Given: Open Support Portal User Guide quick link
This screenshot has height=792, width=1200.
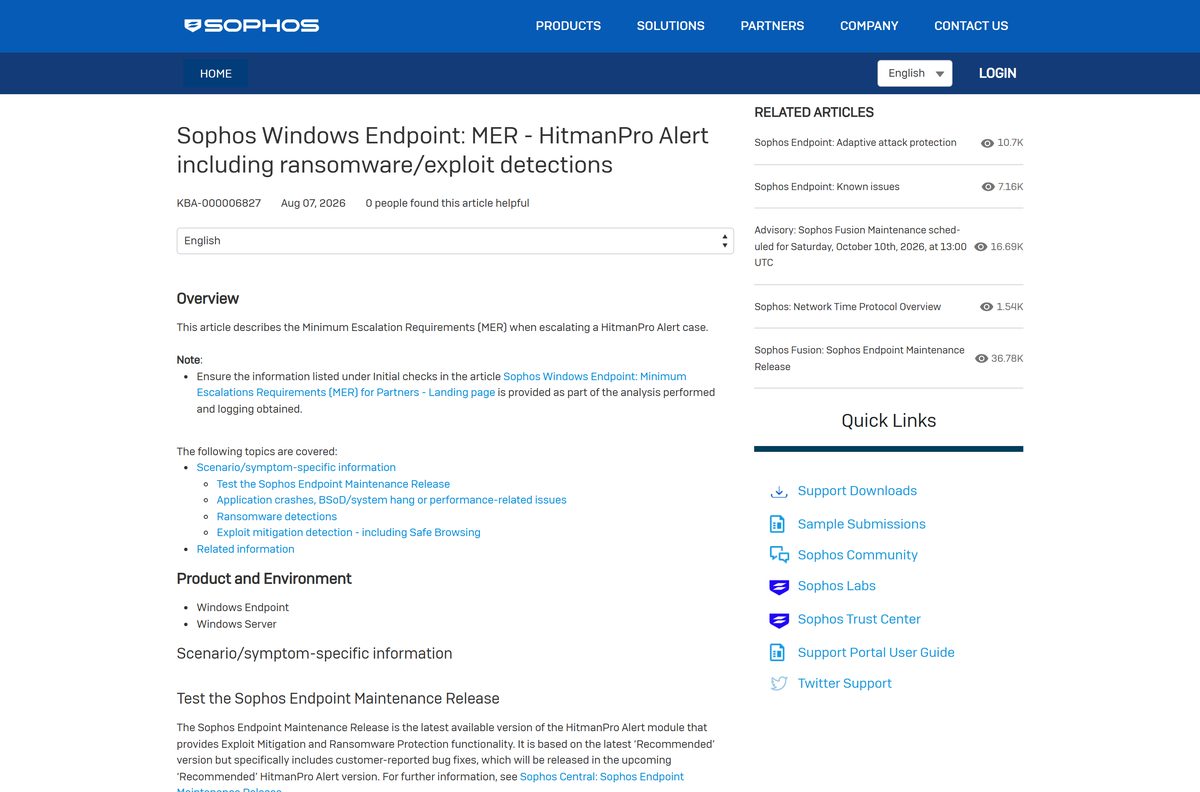Looking at the screenshot, I should (876, 652).
